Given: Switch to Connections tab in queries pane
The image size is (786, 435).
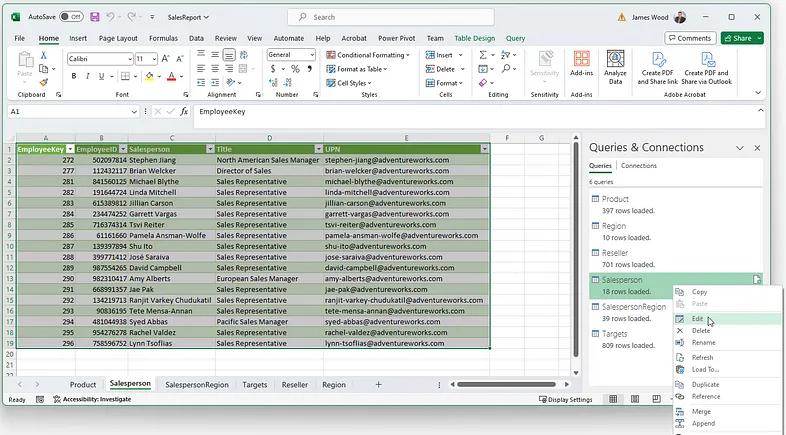Looking at the screenshot, I should coord(639,166).
